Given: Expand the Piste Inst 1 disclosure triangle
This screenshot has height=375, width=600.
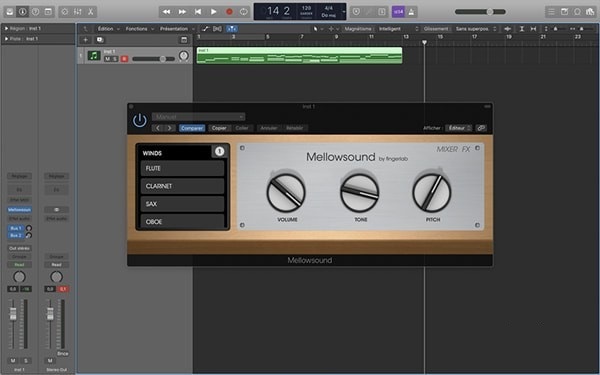Looking at the screenshot, I should tap(6, 39).
